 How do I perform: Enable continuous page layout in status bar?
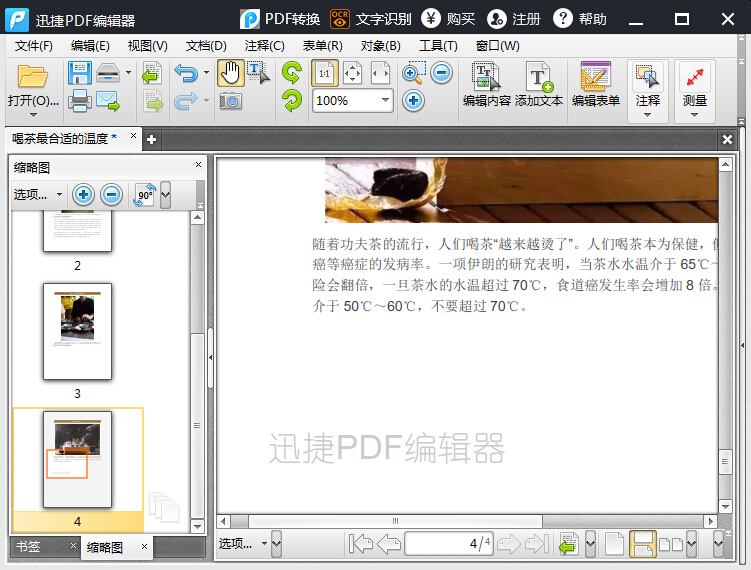tap(642, 544)
